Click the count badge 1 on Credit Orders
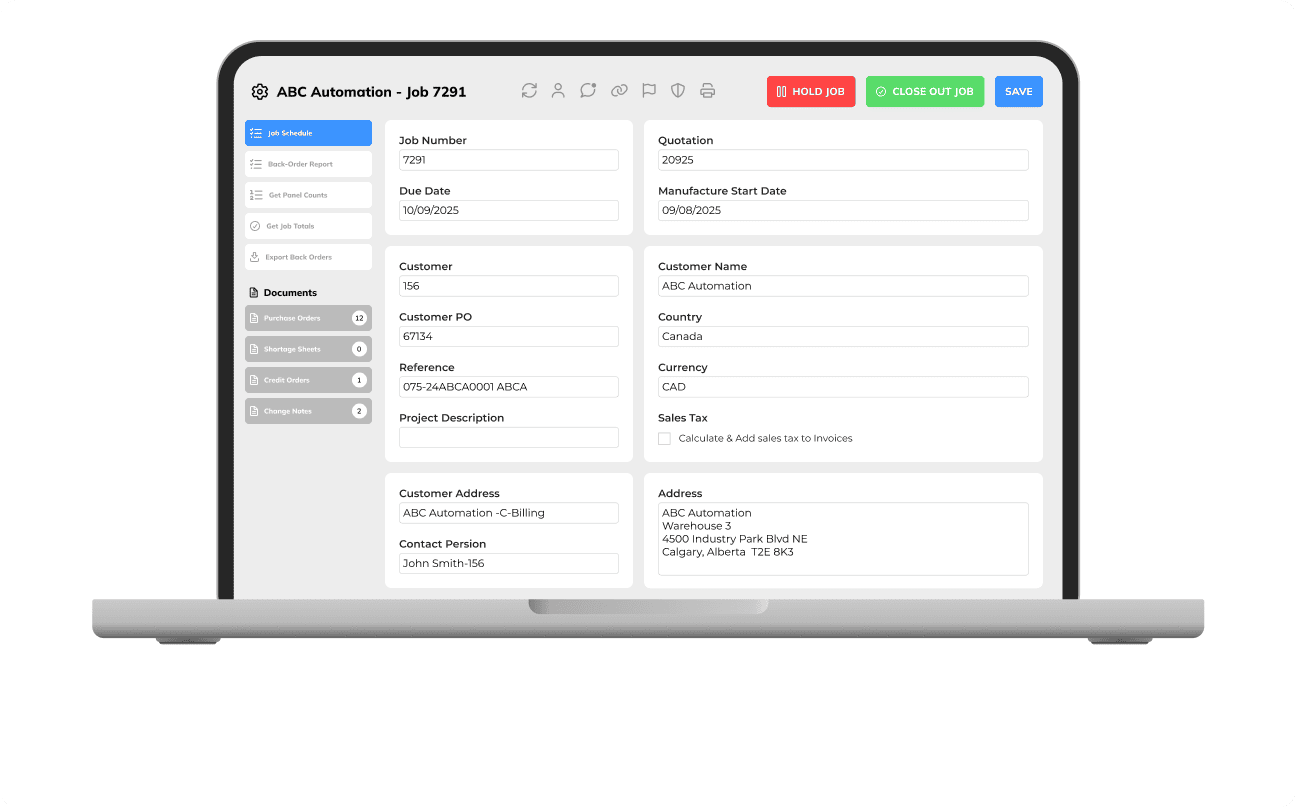 pyautogui.click(x=359, y=380)
